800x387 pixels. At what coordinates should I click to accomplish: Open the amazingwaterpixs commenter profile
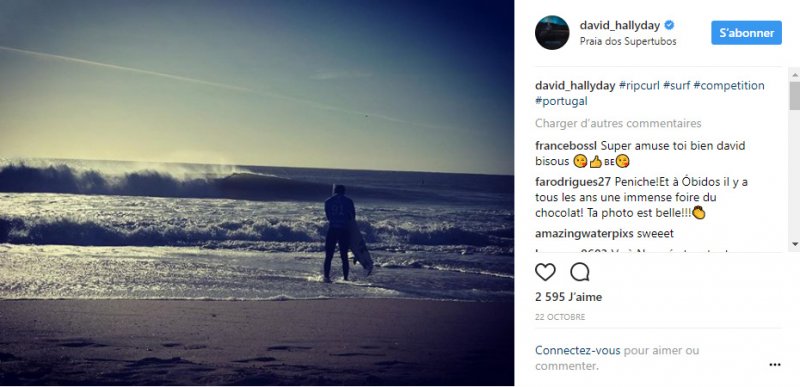pos(585,234)
